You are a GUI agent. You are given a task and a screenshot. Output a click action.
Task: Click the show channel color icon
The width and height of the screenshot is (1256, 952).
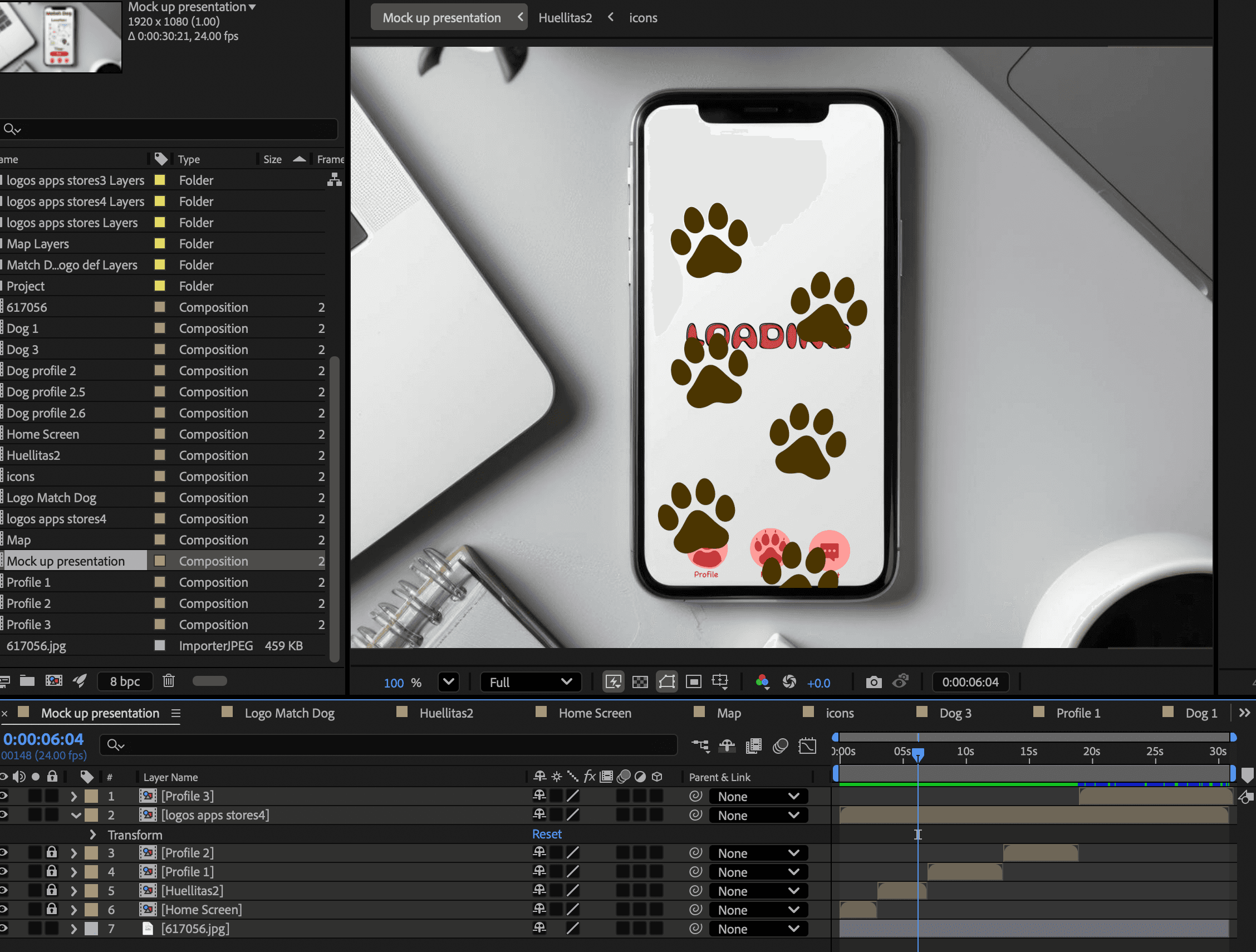[762, 682]
